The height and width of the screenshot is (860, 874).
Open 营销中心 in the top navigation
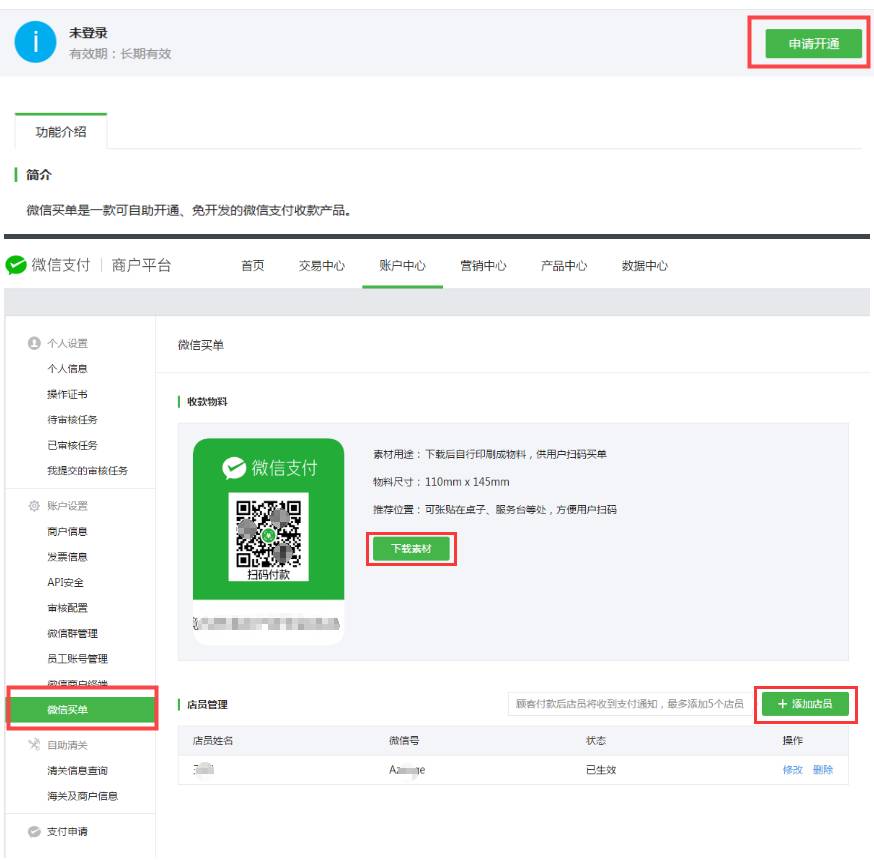tap(482, 266)
